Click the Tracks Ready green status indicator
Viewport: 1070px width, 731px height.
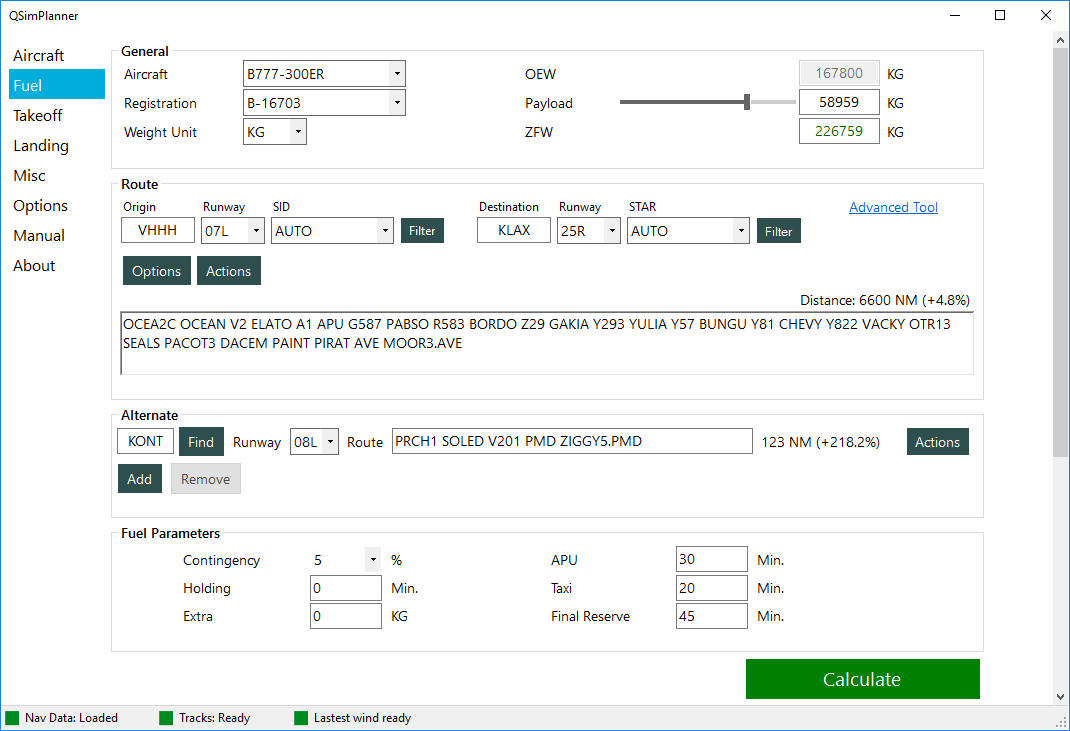click(x=166, y=717)
